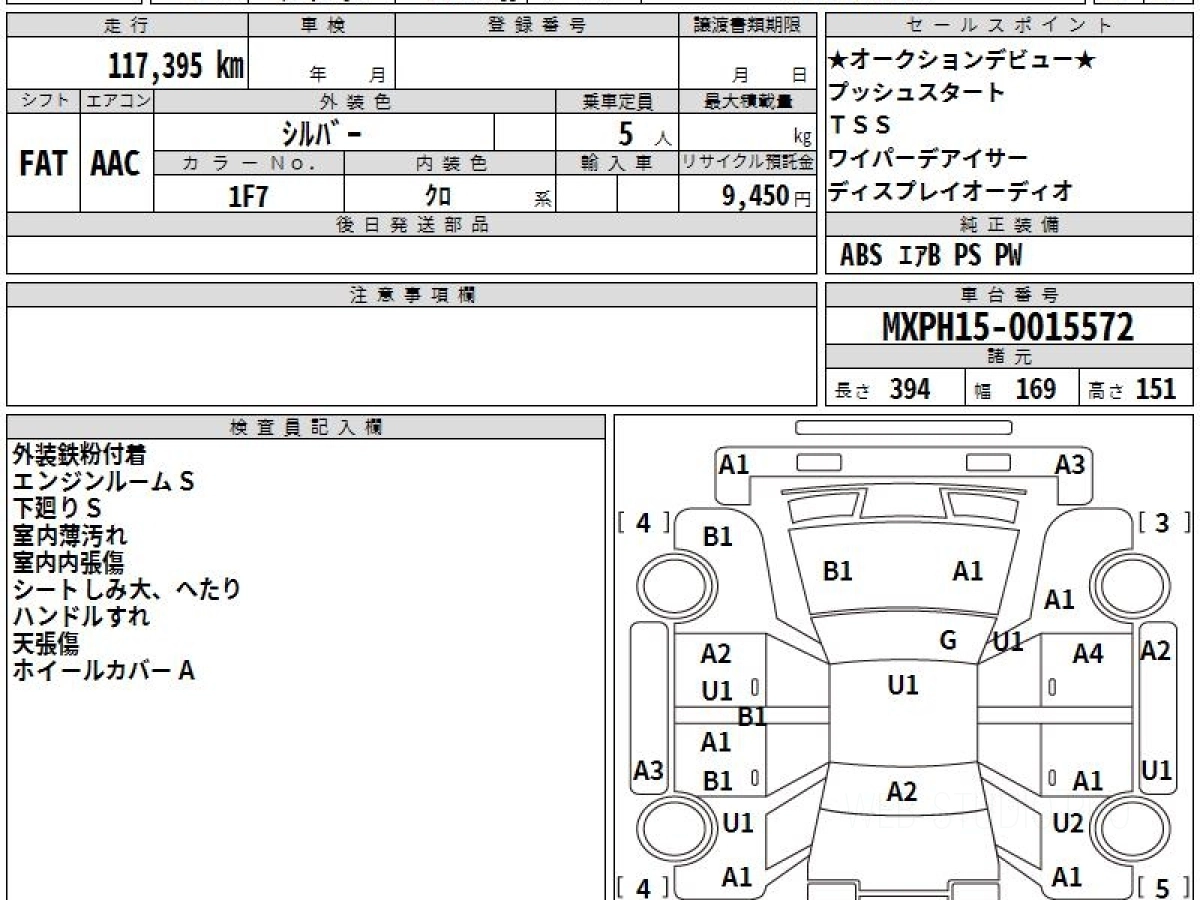Viewport: 1200px width, 900px height.
Task: Click the 輸入車 header
Action: pyautogui.click(x=617, y=163)
